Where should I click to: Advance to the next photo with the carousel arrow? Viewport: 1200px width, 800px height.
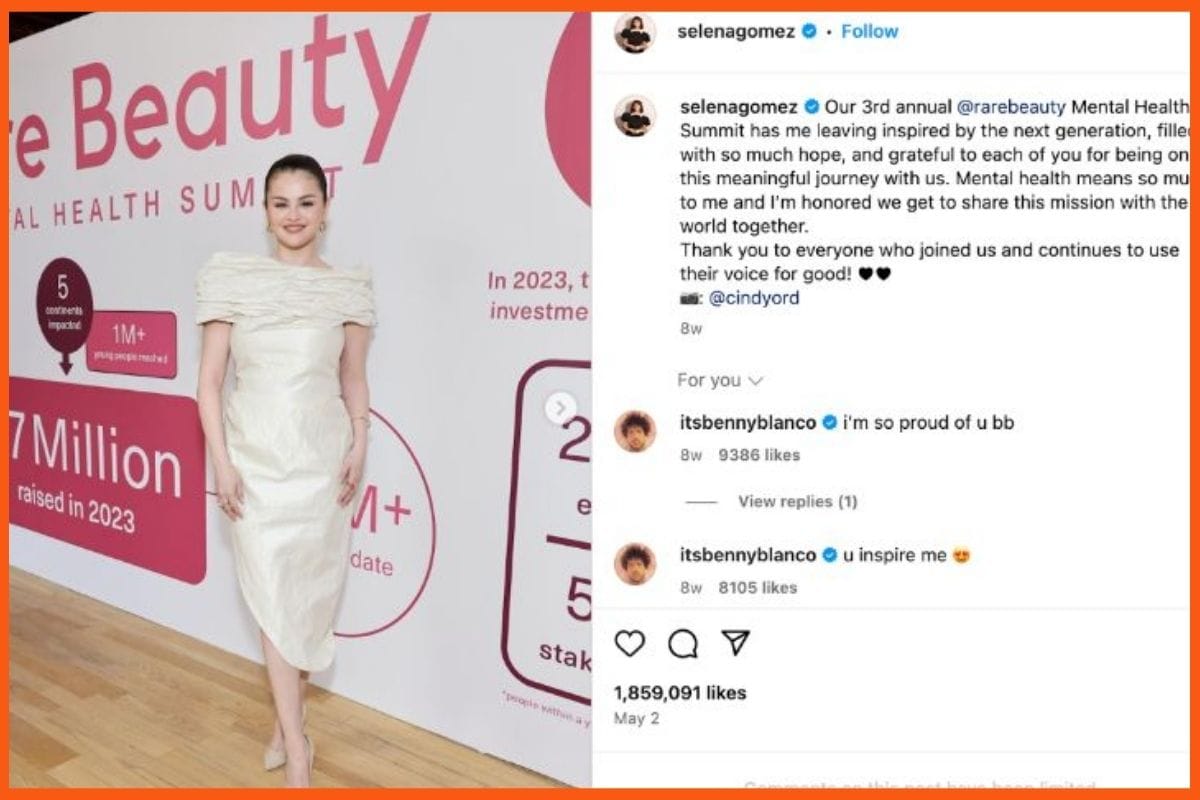tap(560, 408)
